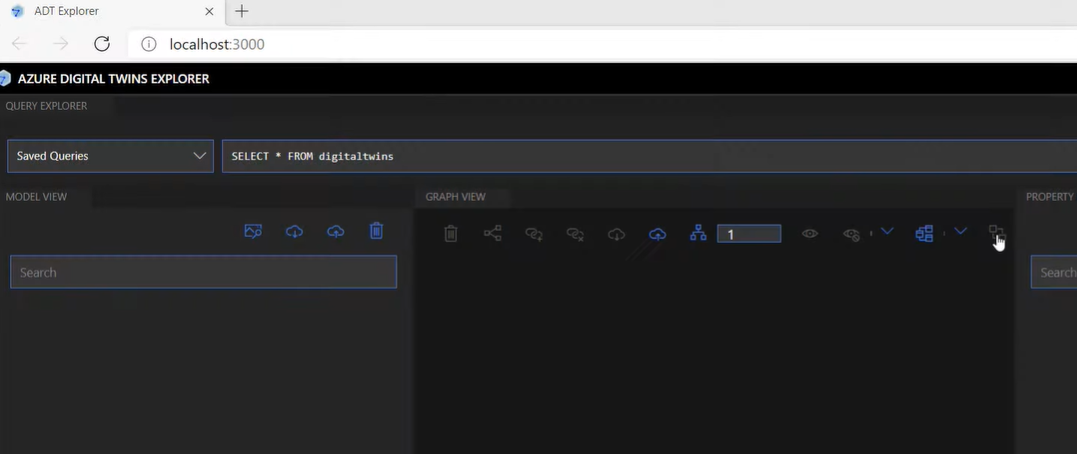The image size is (1077, 454).
Task: Toggle show all twins eye icon
Action: [810, 234]
